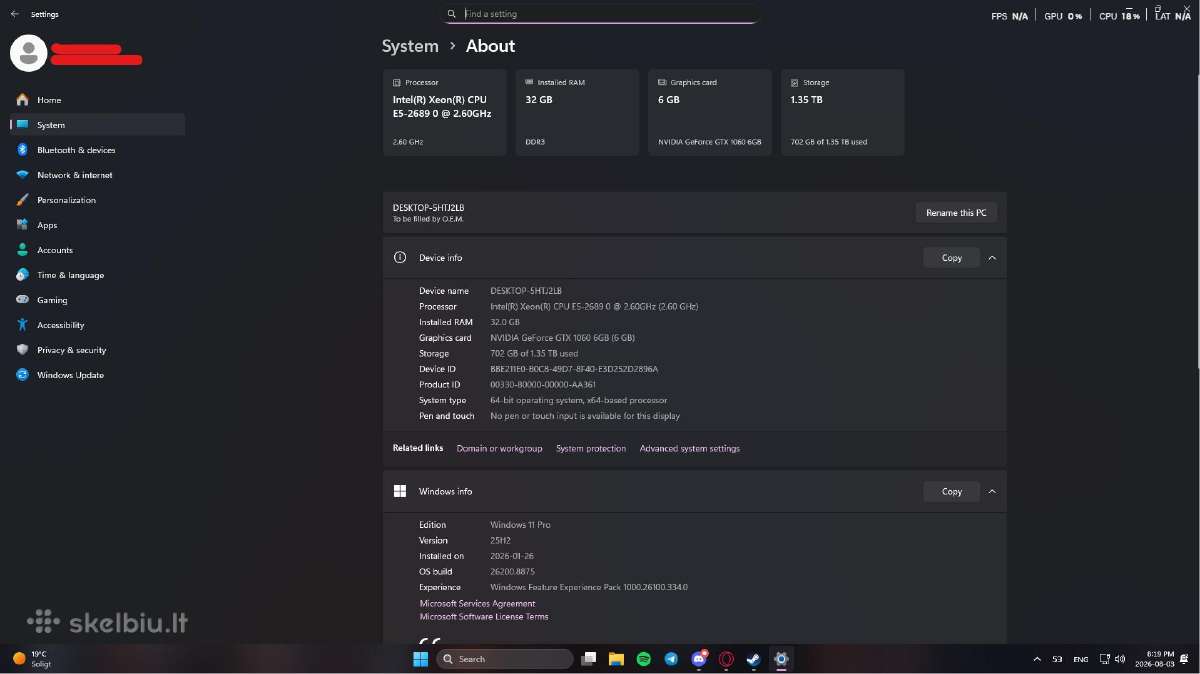Viewport: 1200px width, 674px height.
Task: Open Domain or workgroup link
Action: point(499,449)
